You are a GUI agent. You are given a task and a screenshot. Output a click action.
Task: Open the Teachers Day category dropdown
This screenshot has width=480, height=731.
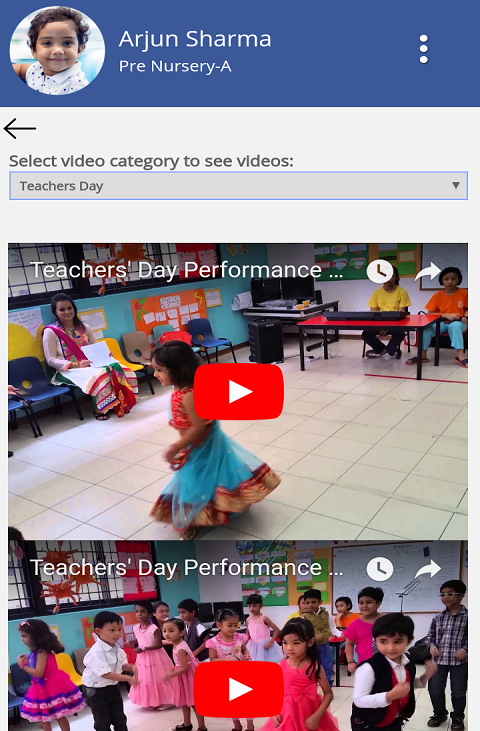(238, 186)
